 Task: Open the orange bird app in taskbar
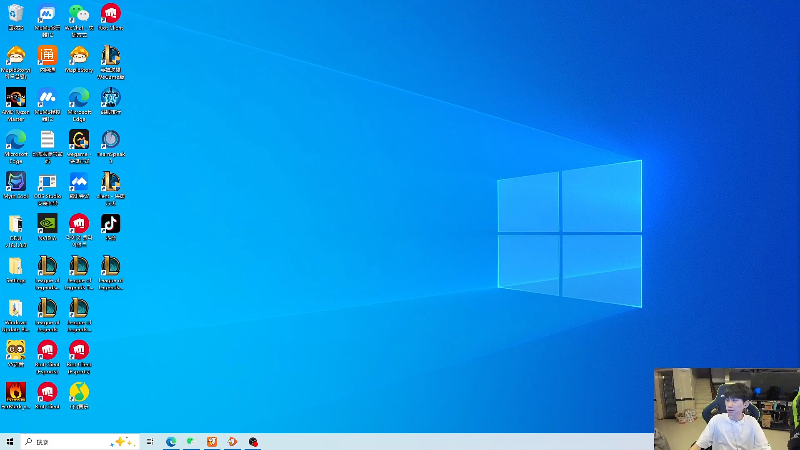[232, 442]
